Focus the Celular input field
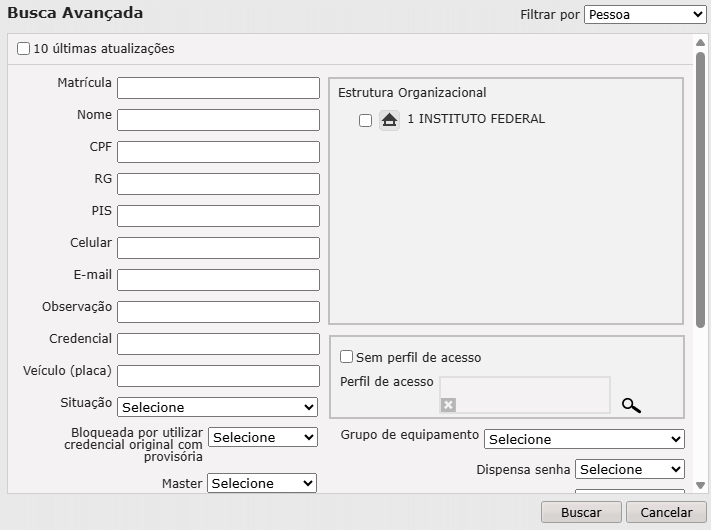Image resolution: width=711 pixels, height=530 pixels. [218, 248]
